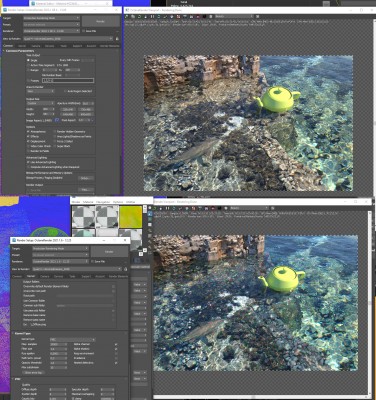Click the Render button in the top Render Setup window

coord(100,21)
